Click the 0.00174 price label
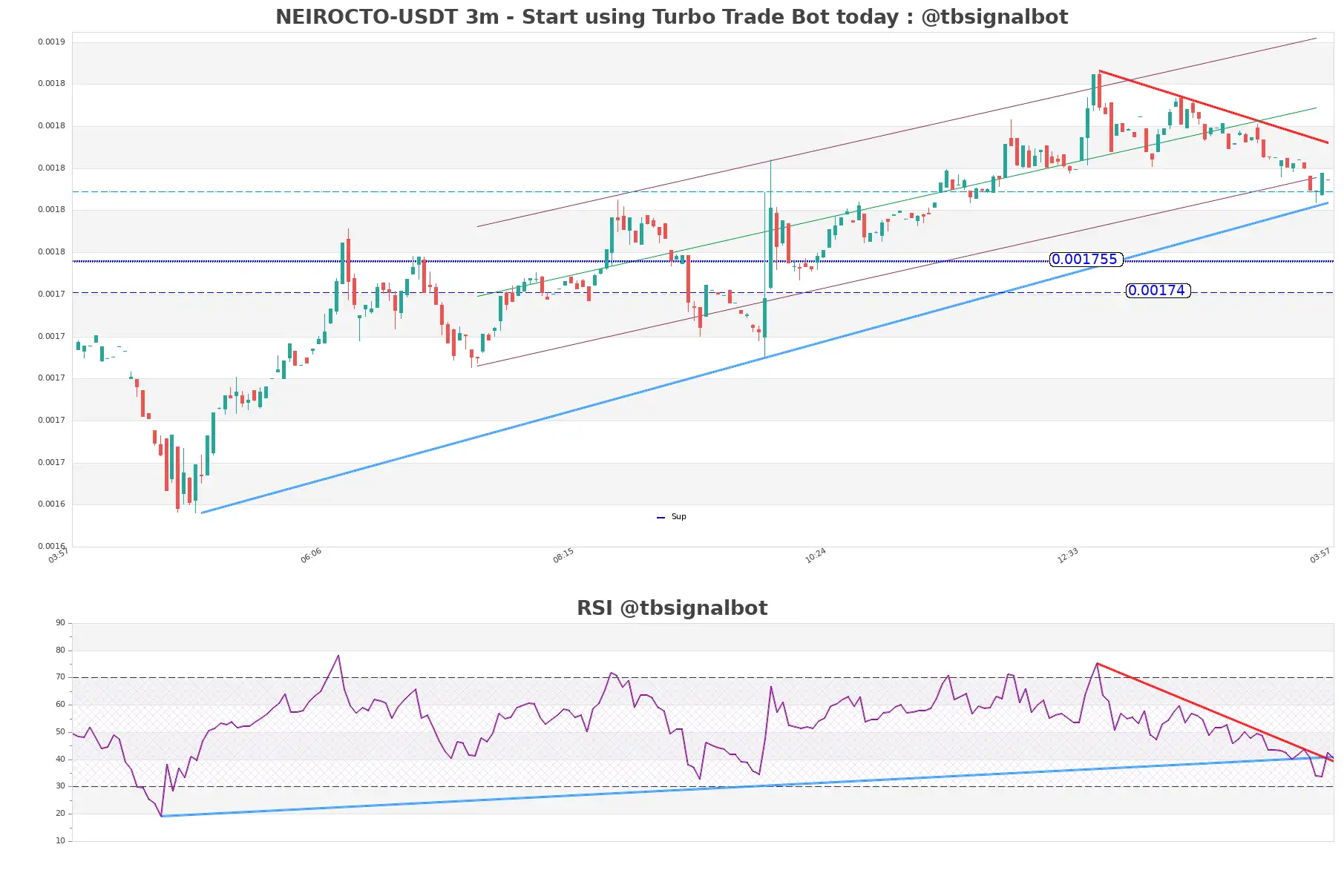Viewport: 1344px width, 896px height. [x=1158, y=291]
